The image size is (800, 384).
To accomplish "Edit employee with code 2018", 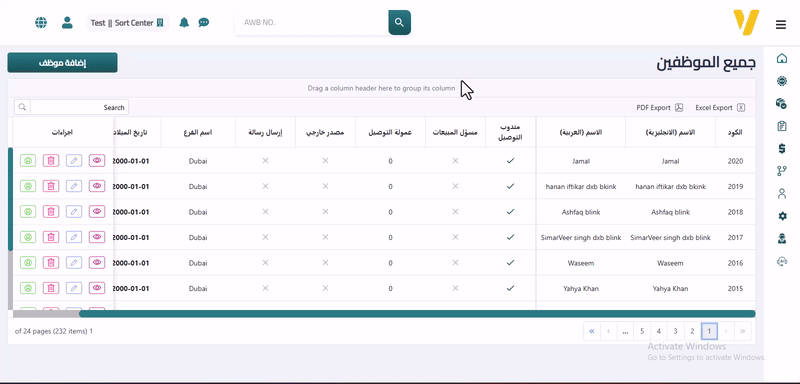I will tap(74, 212).
